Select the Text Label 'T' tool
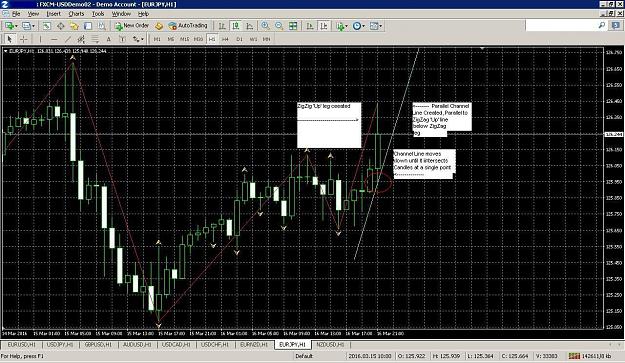 pos(122,39)
